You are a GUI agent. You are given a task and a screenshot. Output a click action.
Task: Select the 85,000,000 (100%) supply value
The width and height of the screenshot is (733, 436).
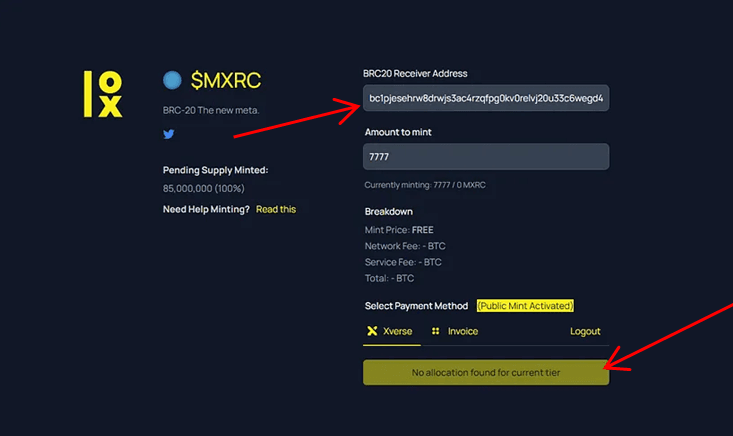click(x=204, y=188)
